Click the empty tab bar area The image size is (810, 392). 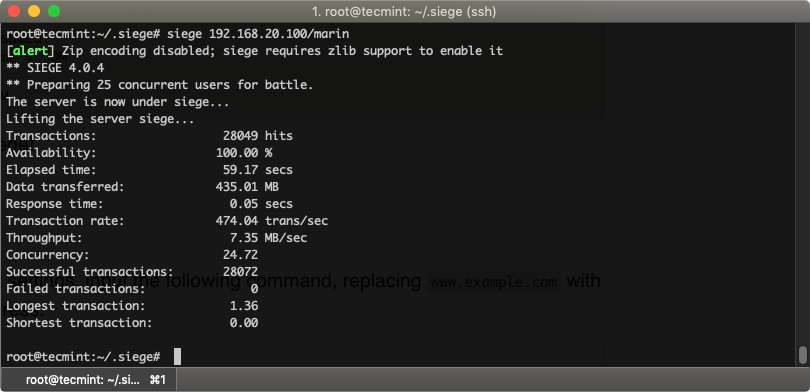tap(493, 380)
